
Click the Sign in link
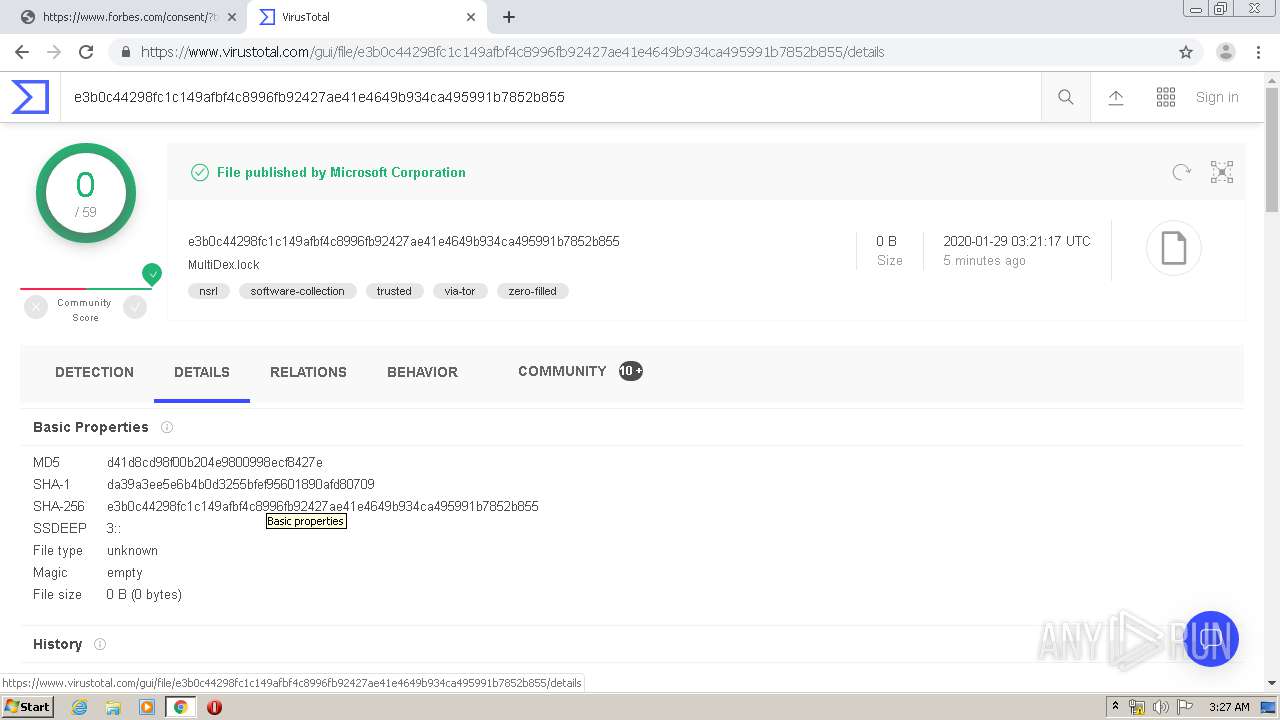coord(1217,97)
